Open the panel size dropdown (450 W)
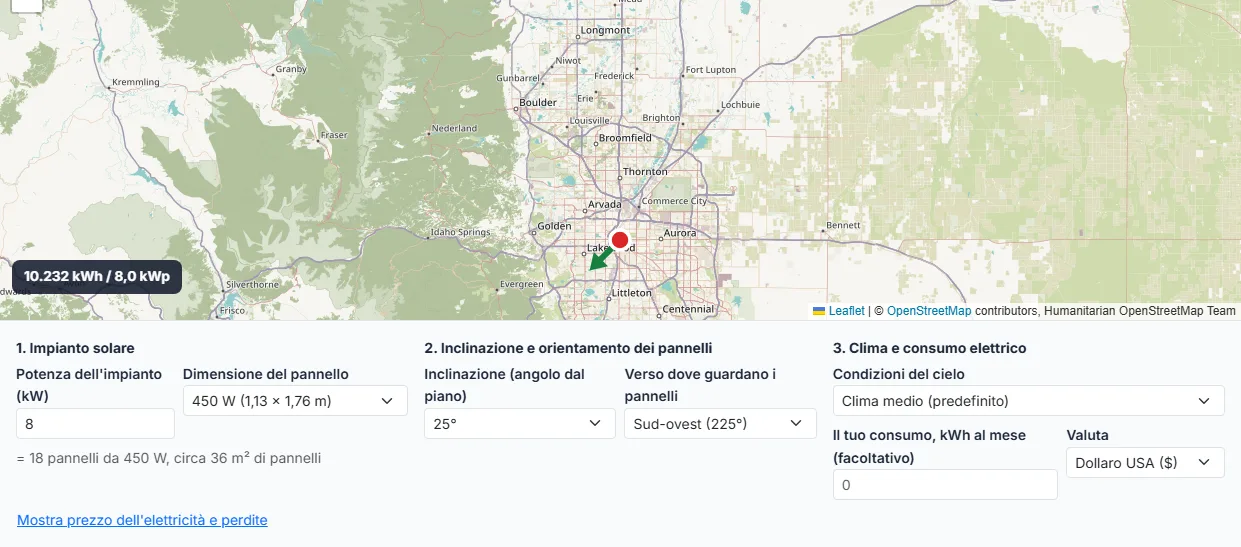The image size is (1241, 547). [295, 401]
